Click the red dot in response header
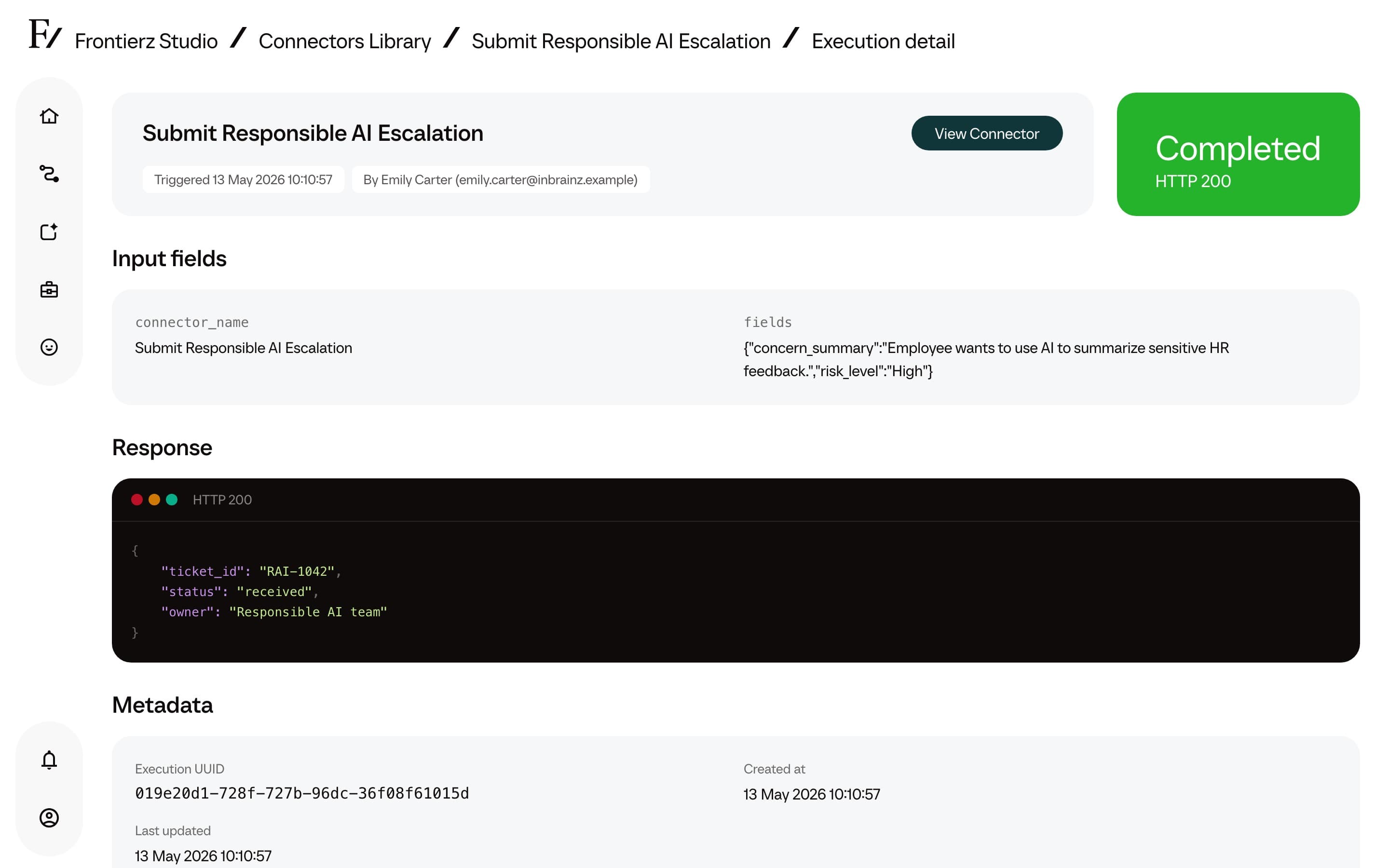 point(136,500)
